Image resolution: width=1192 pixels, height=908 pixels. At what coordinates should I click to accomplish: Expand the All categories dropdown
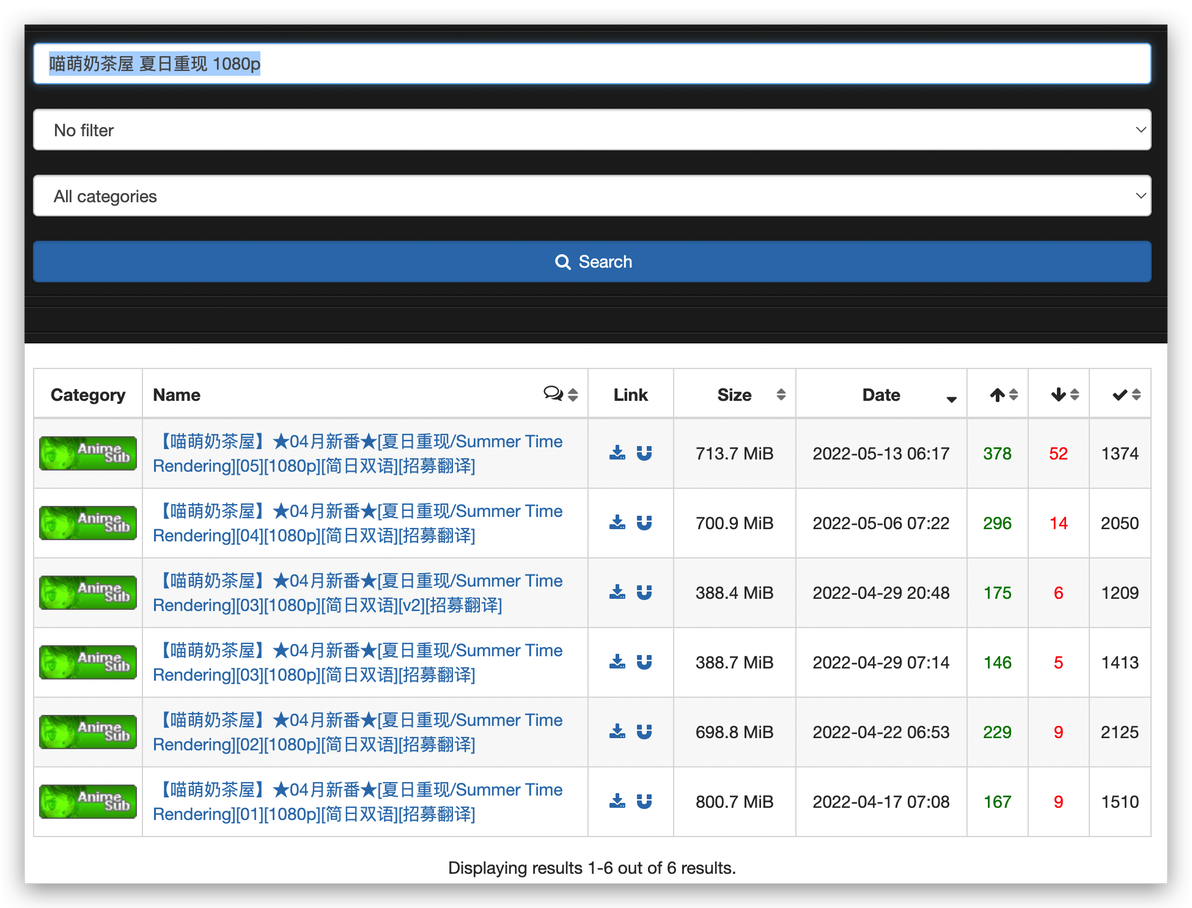point(592,196)
